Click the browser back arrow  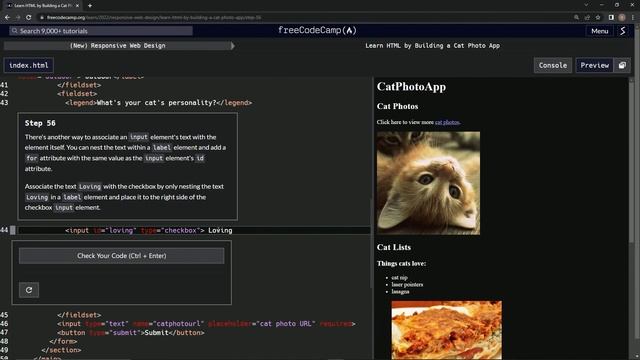point(7,18)
